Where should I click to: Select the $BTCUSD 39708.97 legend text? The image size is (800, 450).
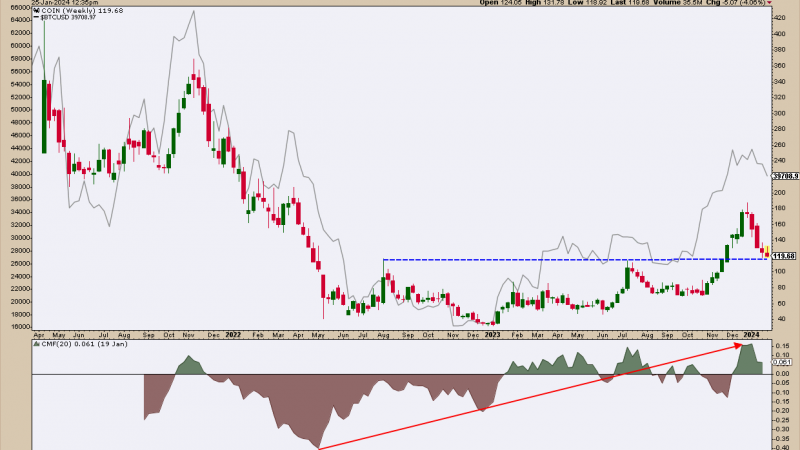(x=67, y=17)
